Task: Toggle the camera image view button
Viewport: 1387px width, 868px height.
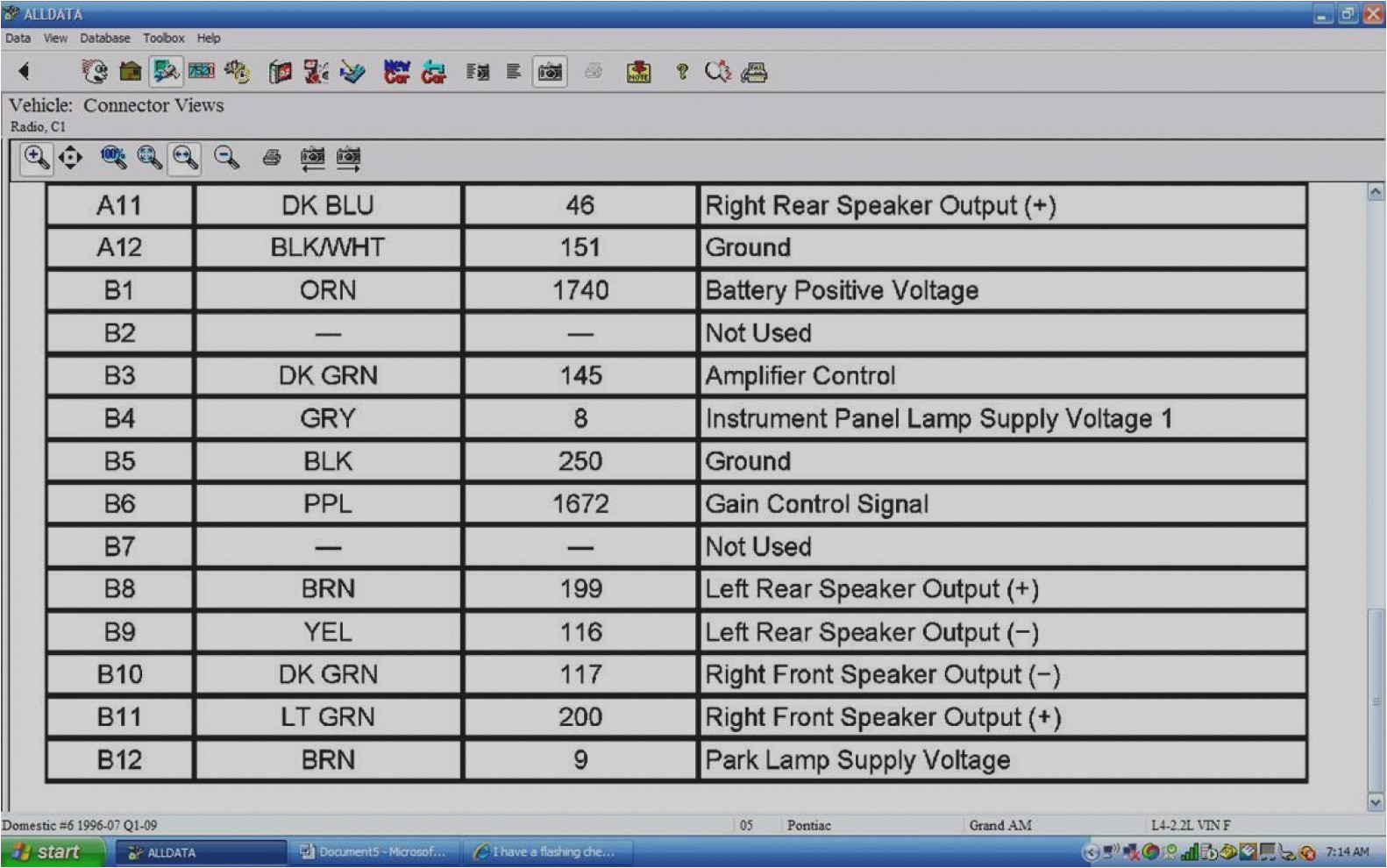Action: click(550, 72)
